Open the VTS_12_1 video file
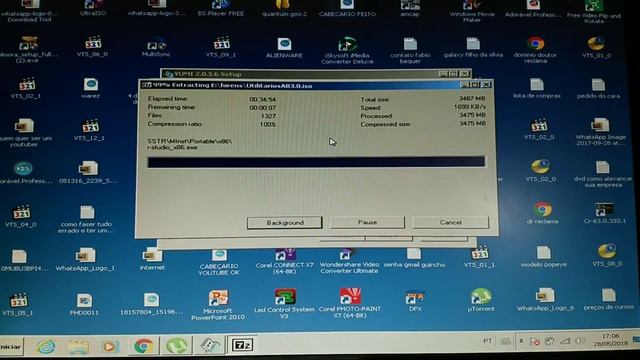This screenshot has height=360, width=640. [x=89, y=130]
